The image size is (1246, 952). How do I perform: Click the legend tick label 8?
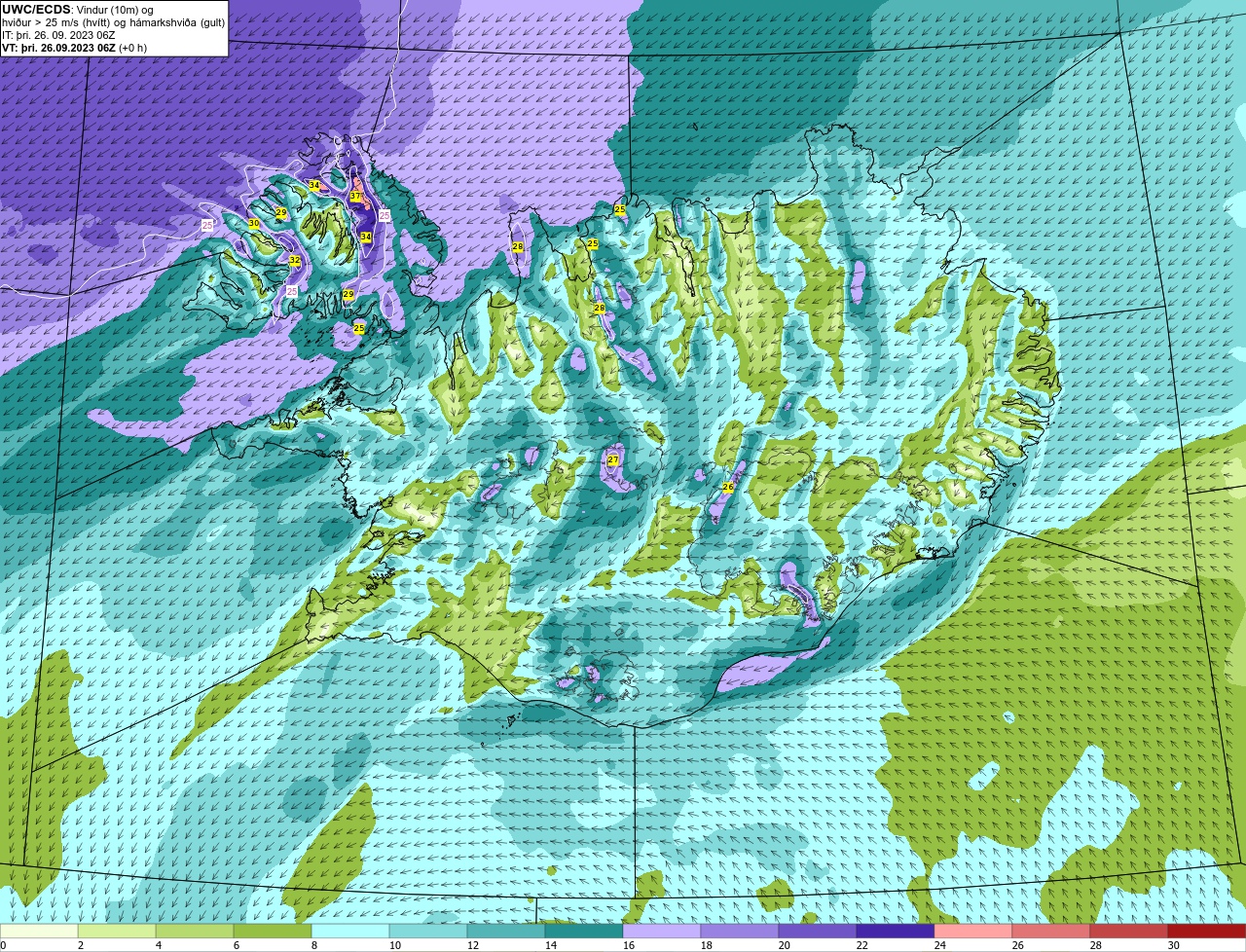[x=313, y=944]
